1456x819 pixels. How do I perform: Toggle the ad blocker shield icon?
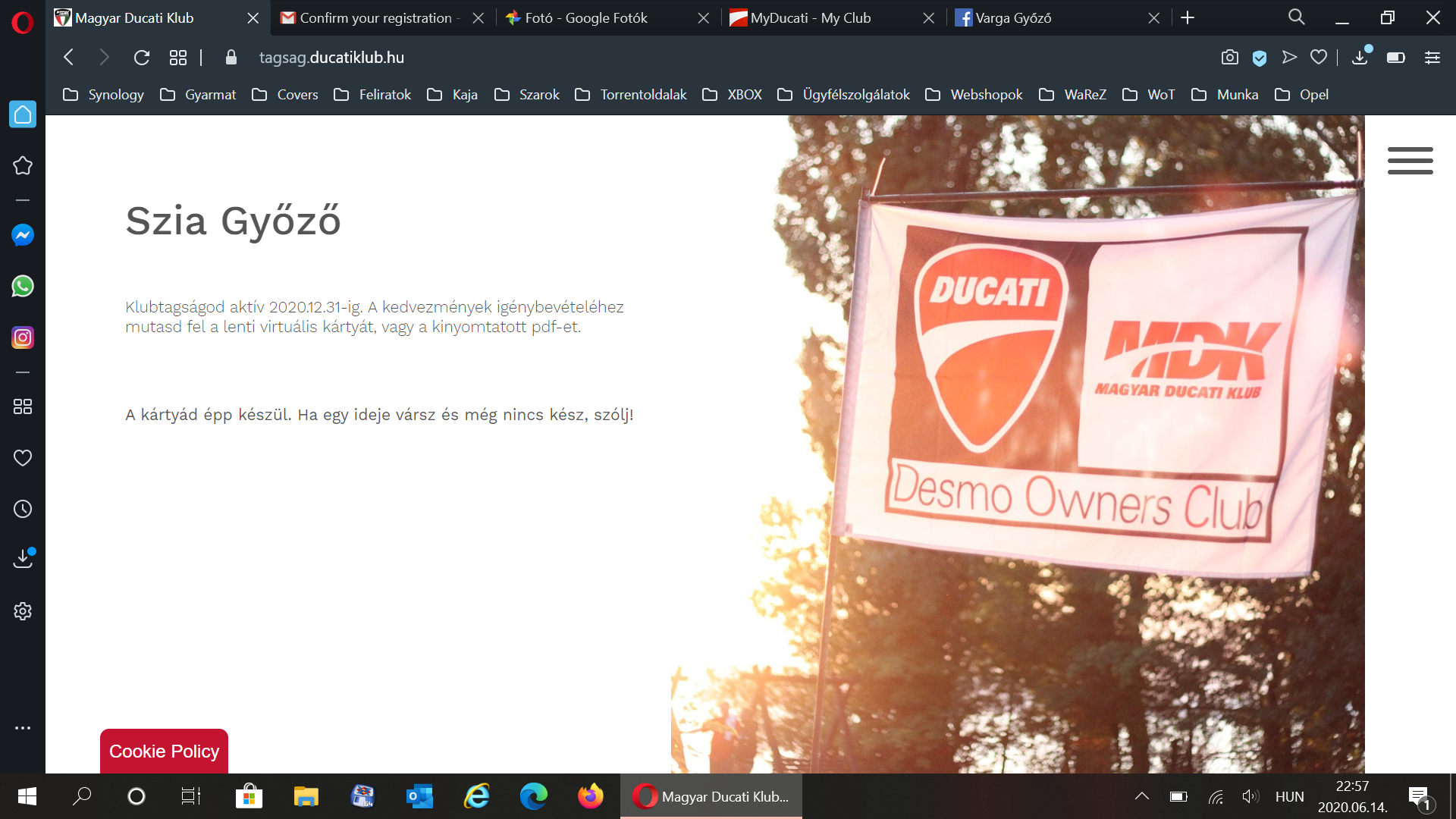tap(1259, 58)
